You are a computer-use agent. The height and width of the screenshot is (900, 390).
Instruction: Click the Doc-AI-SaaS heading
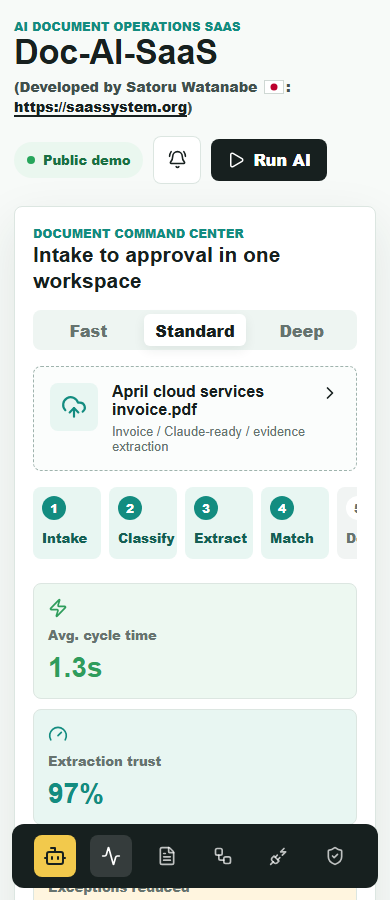point(116,52)
